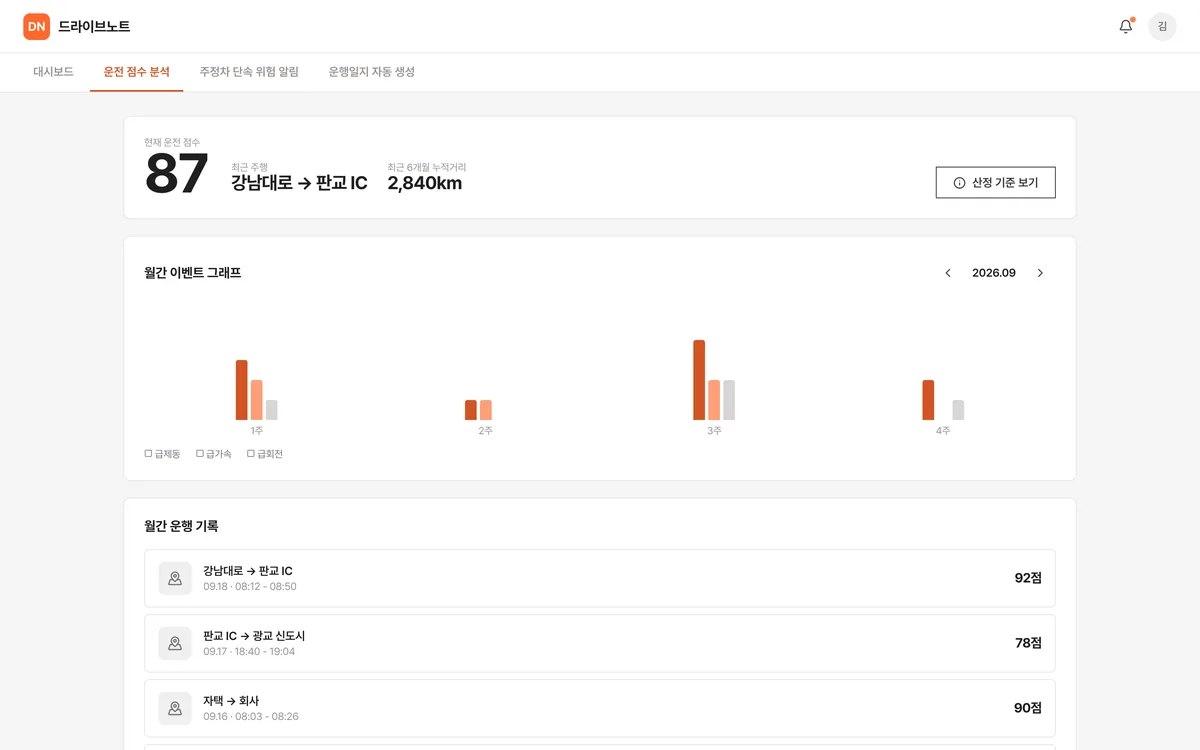Open the 김 user avatar menu

(1162, 27)
